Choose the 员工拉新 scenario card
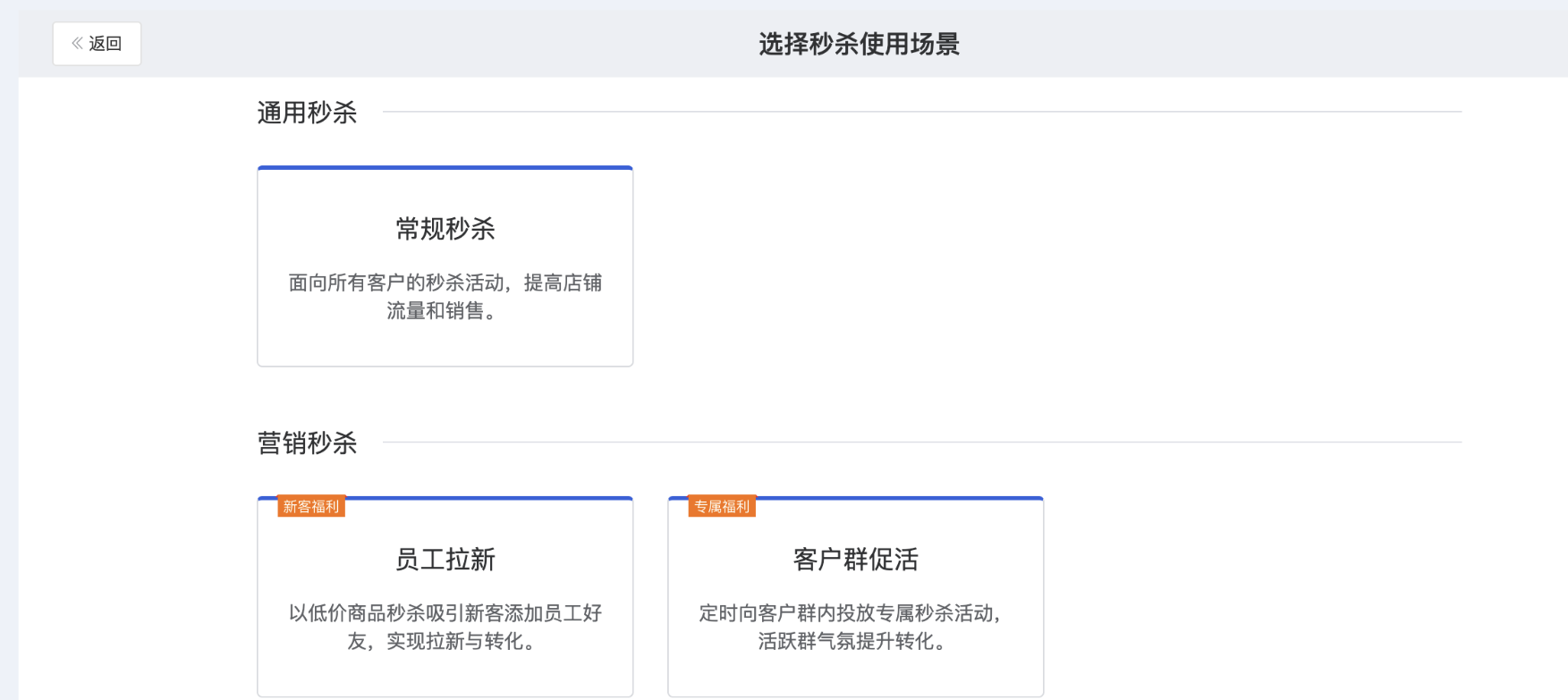Viewport: 1568px width, 700px height. (445, 596)
